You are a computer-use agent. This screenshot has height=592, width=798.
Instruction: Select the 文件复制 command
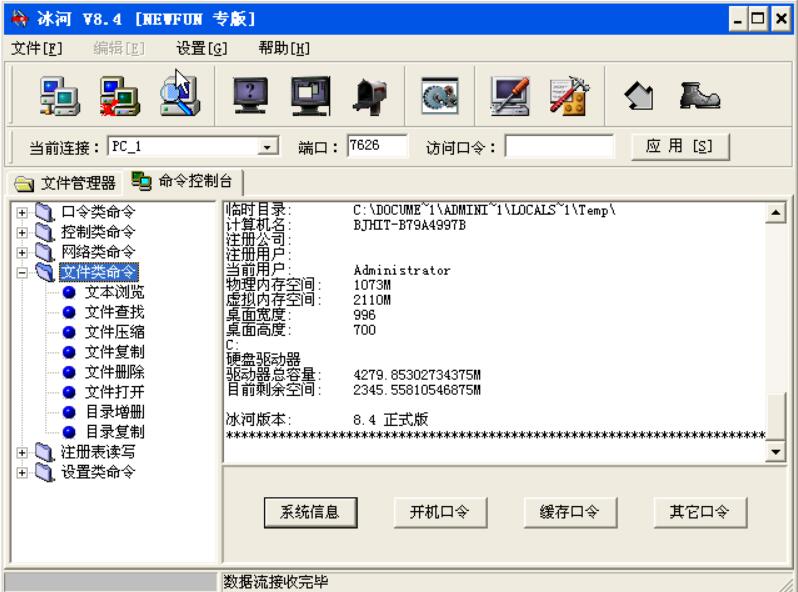click(115, 352)
